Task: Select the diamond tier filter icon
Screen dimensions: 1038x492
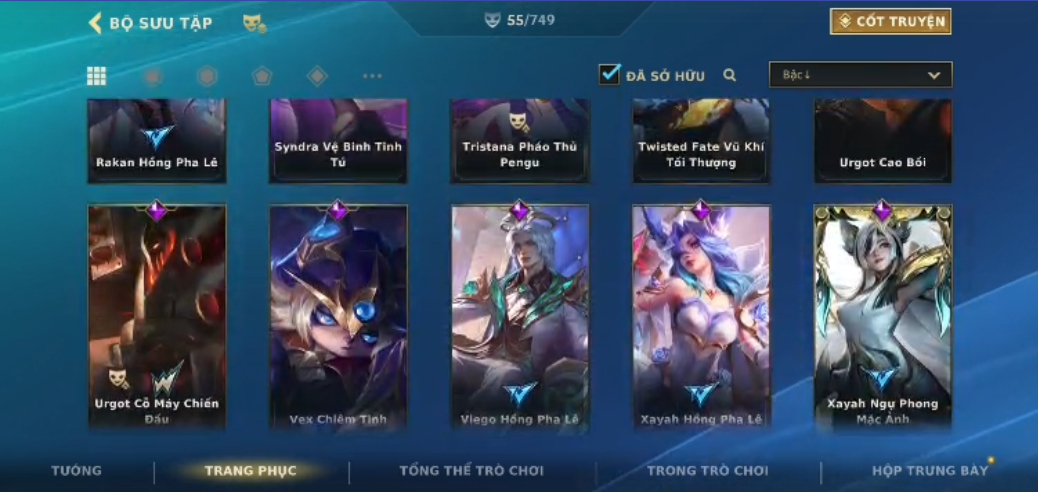Action: pos(317,76)
